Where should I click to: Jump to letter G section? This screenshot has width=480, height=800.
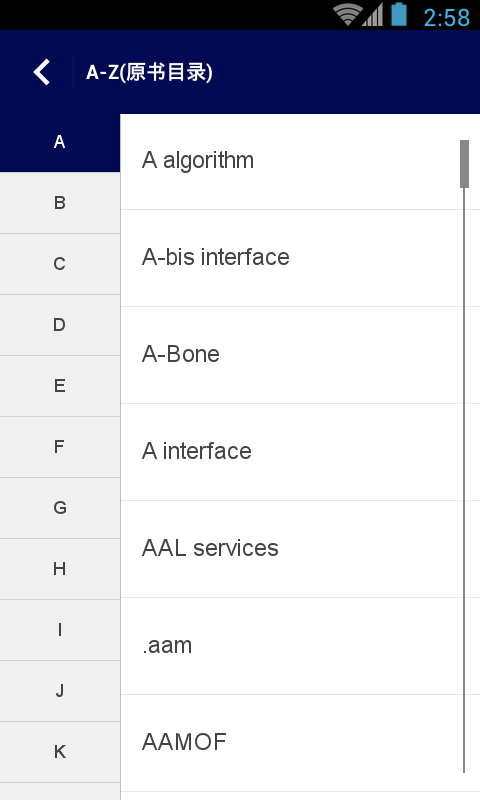(60, 508)
